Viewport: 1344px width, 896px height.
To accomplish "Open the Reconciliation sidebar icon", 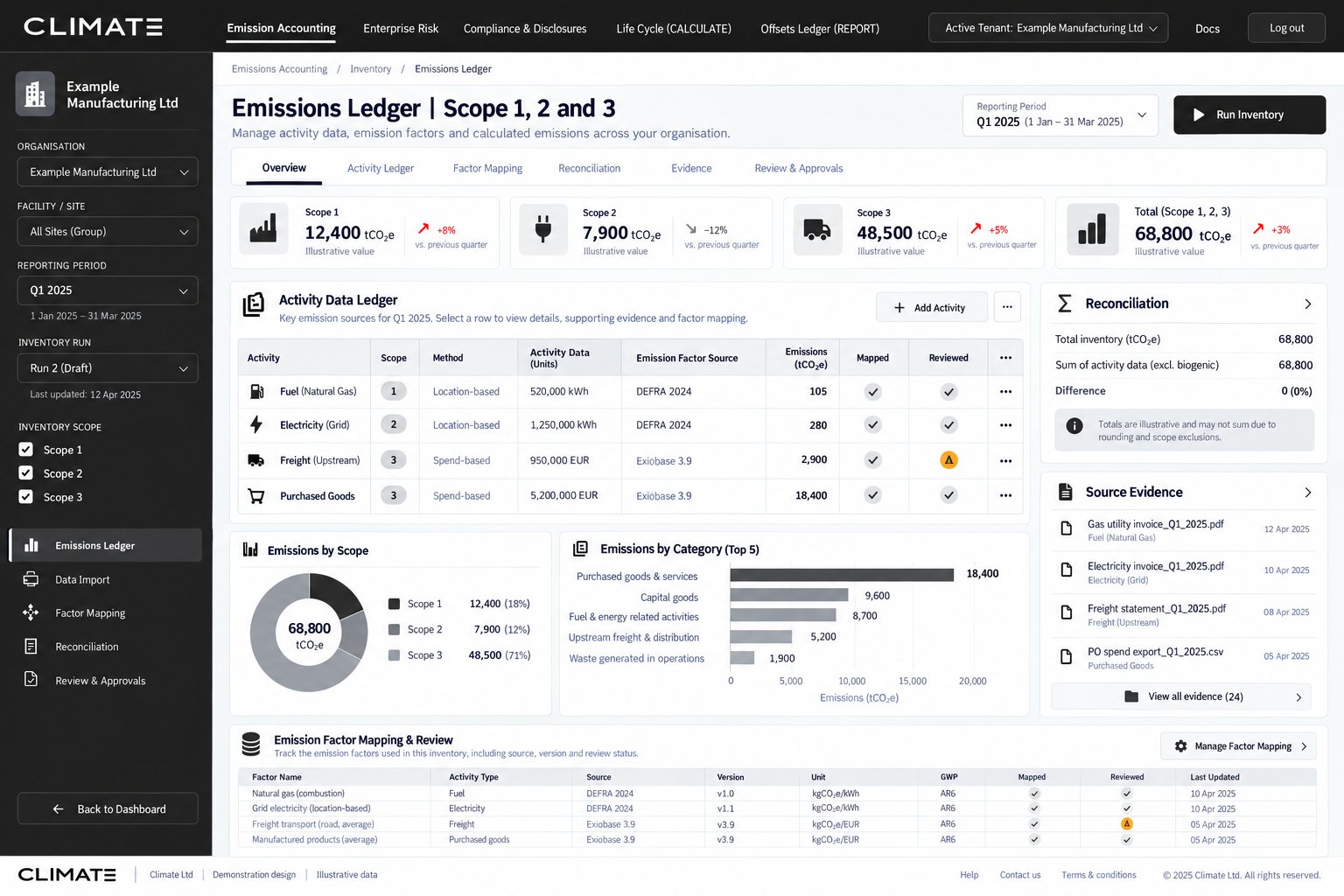I will pos(31,647).
